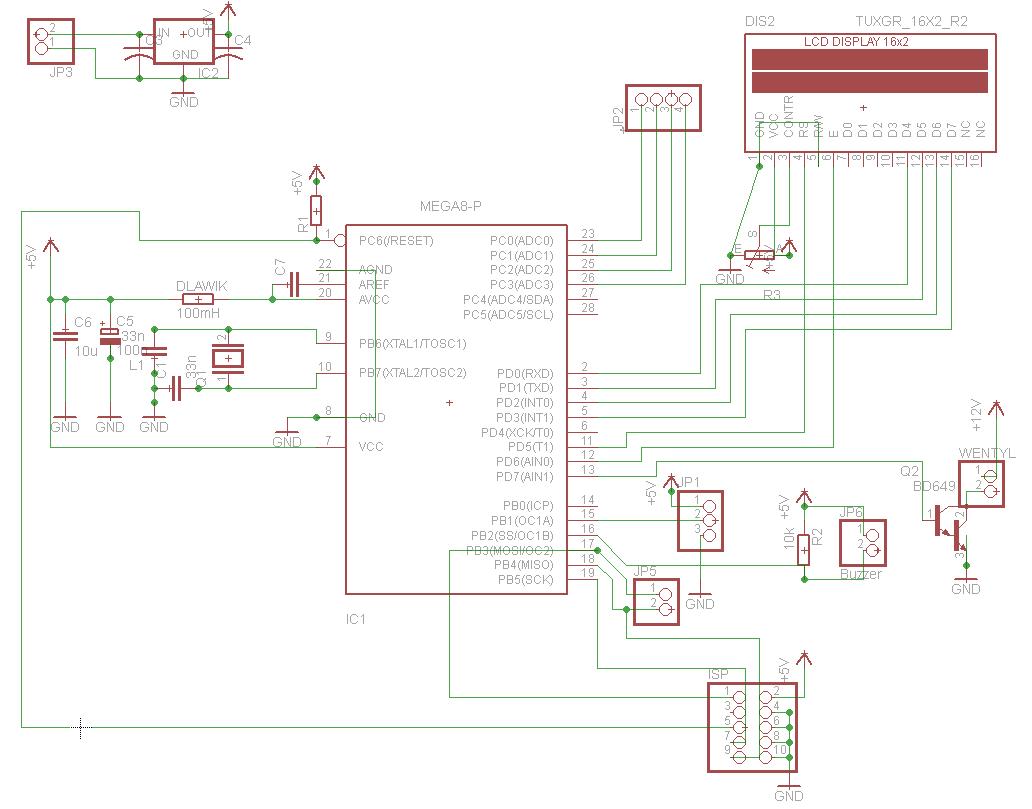Viewport: 1032px width, 809px height.
Task: Click the JP6 Buzzer connector
Action: coord(863,542)
